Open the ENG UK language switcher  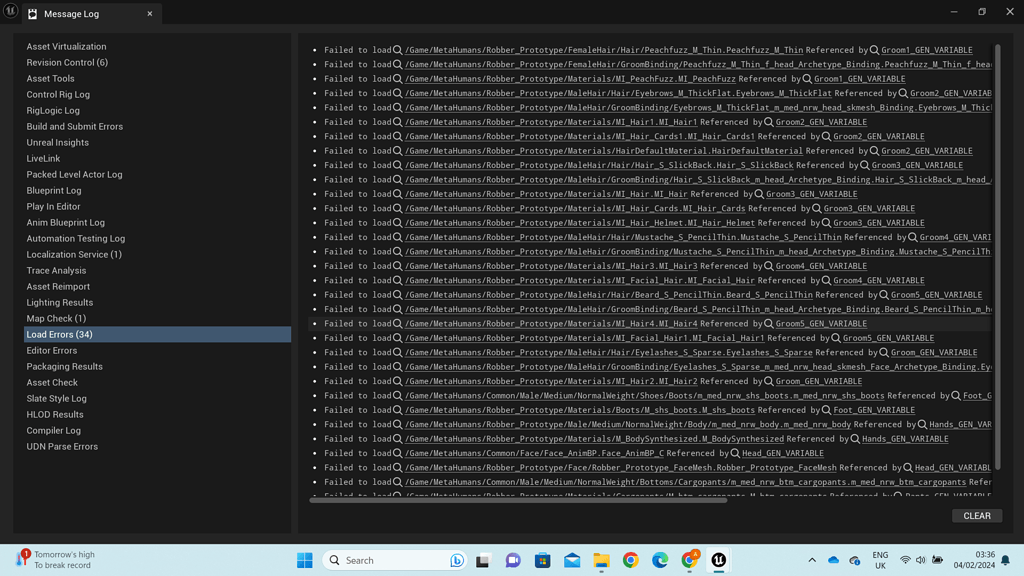[x=880, y=560]
